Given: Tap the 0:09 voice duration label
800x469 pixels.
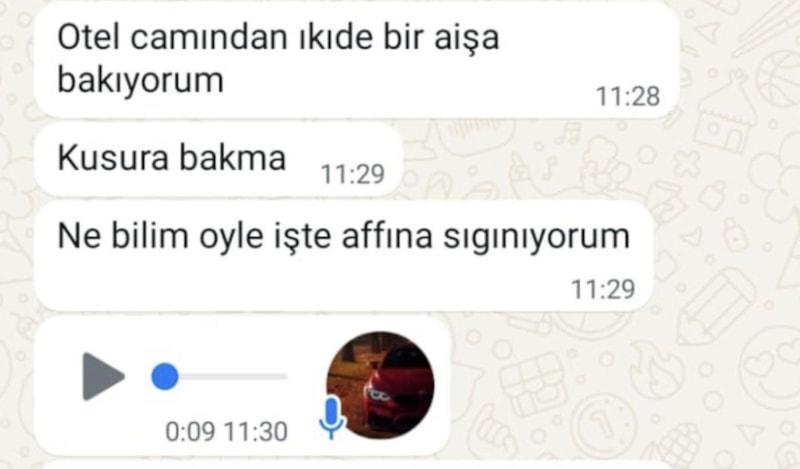Looking at the screenshot, I should click(190, 432).
